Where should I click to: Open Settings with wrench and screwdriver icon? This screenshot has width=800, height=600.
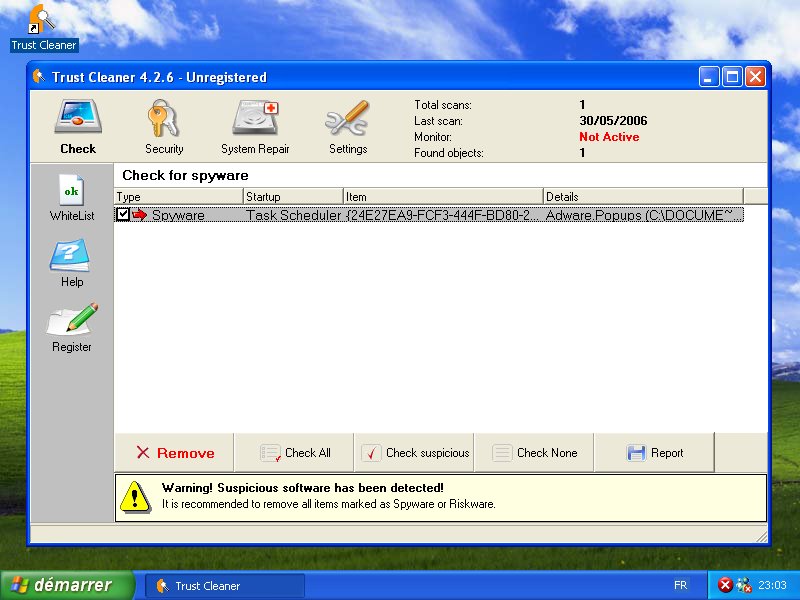347,118
